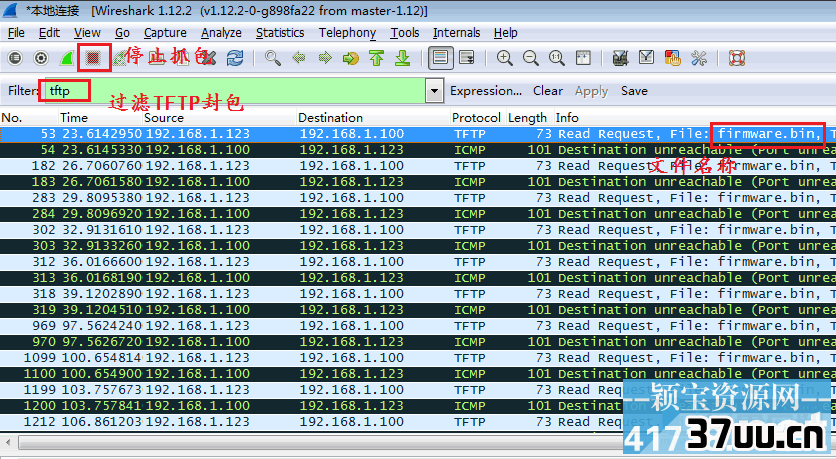Zoom out the packet text
This screenshot has height=459, width=836.
coord(530,58)
